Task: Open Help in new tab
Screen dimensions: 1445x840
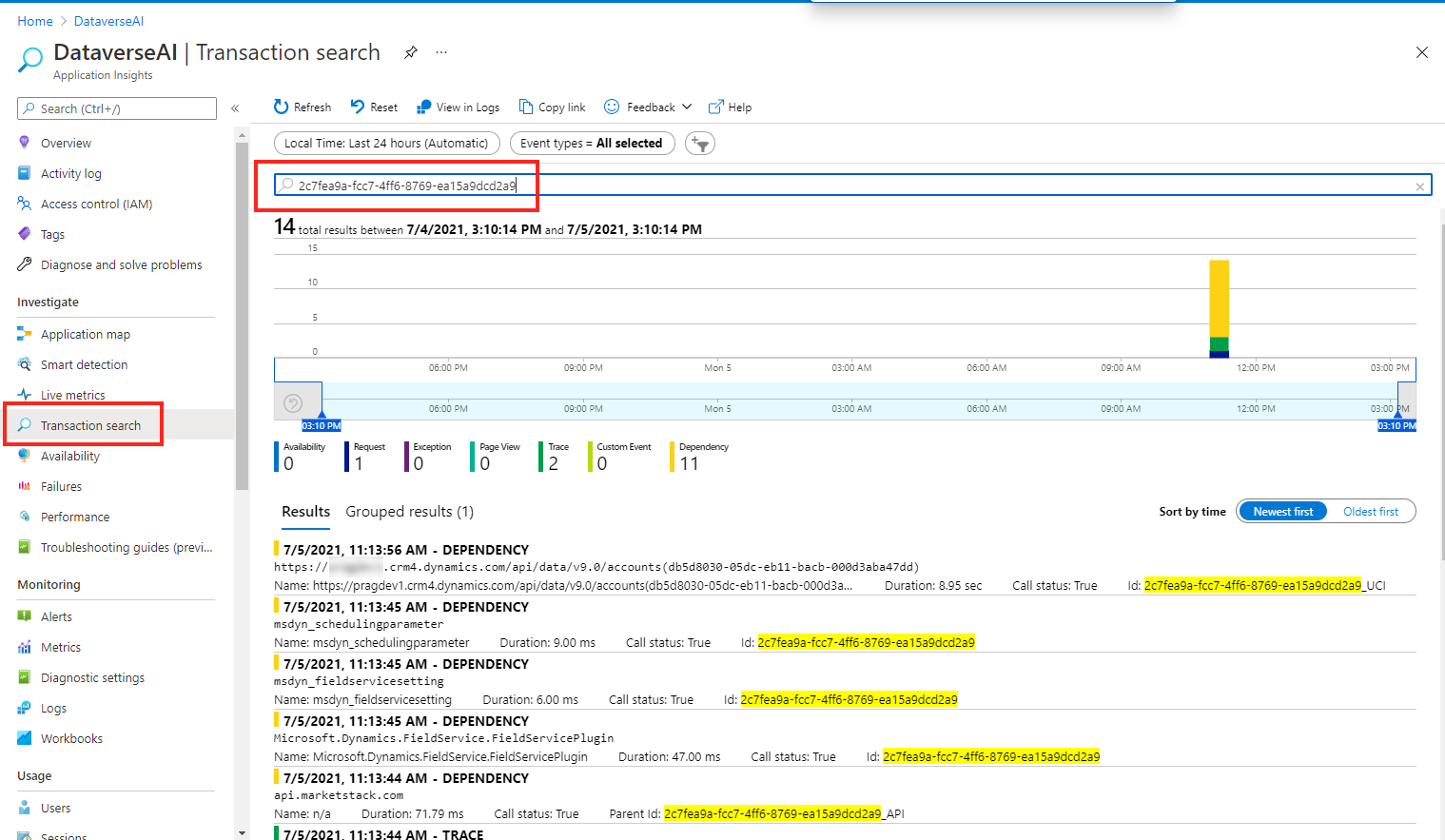Action: pyautogui.click(x=730, y=107)
